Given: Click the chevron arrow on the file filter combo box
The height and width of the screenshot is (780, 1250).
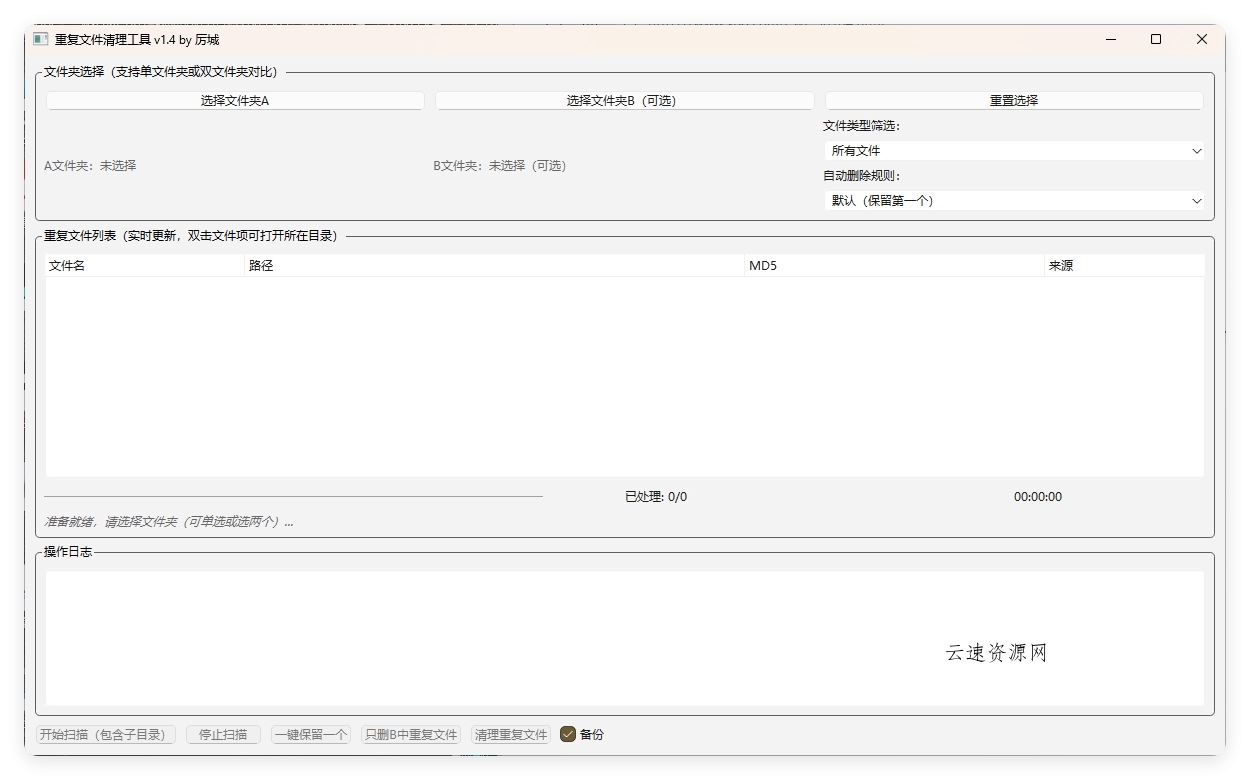Looking at the screenshot, I should pyautogui.click(x=1196, y=150).
